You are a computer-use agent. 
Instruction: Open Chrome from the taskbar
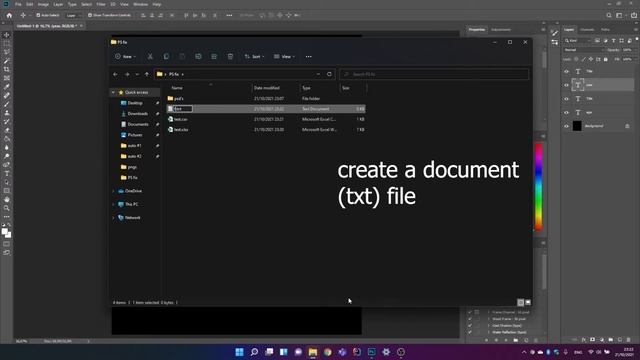(328, 352)
